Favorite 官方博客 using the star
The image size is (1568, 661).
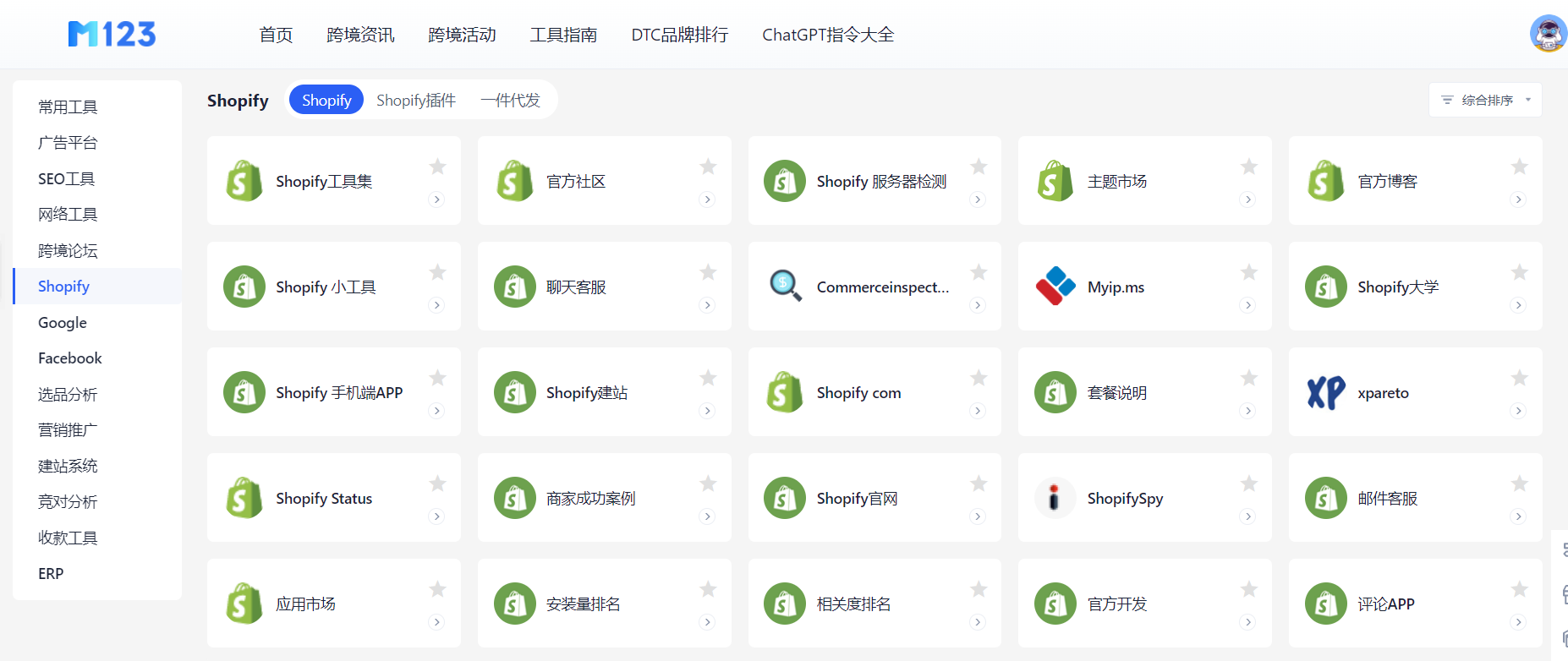(x=1519, y=167)
